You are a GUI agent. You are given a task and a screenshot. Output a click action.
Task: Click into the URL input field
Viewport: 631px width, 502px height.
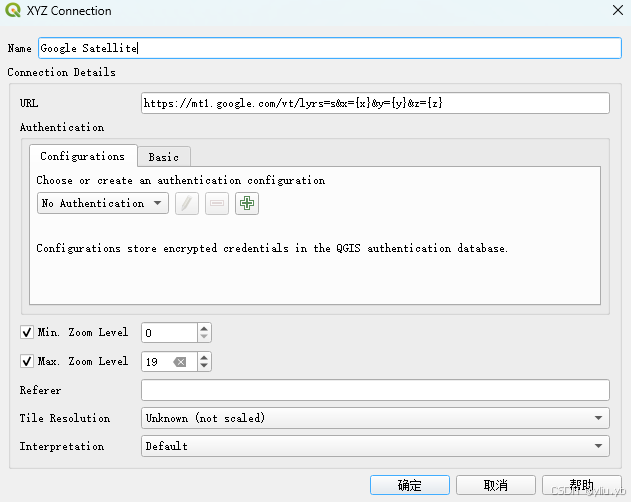375,103
